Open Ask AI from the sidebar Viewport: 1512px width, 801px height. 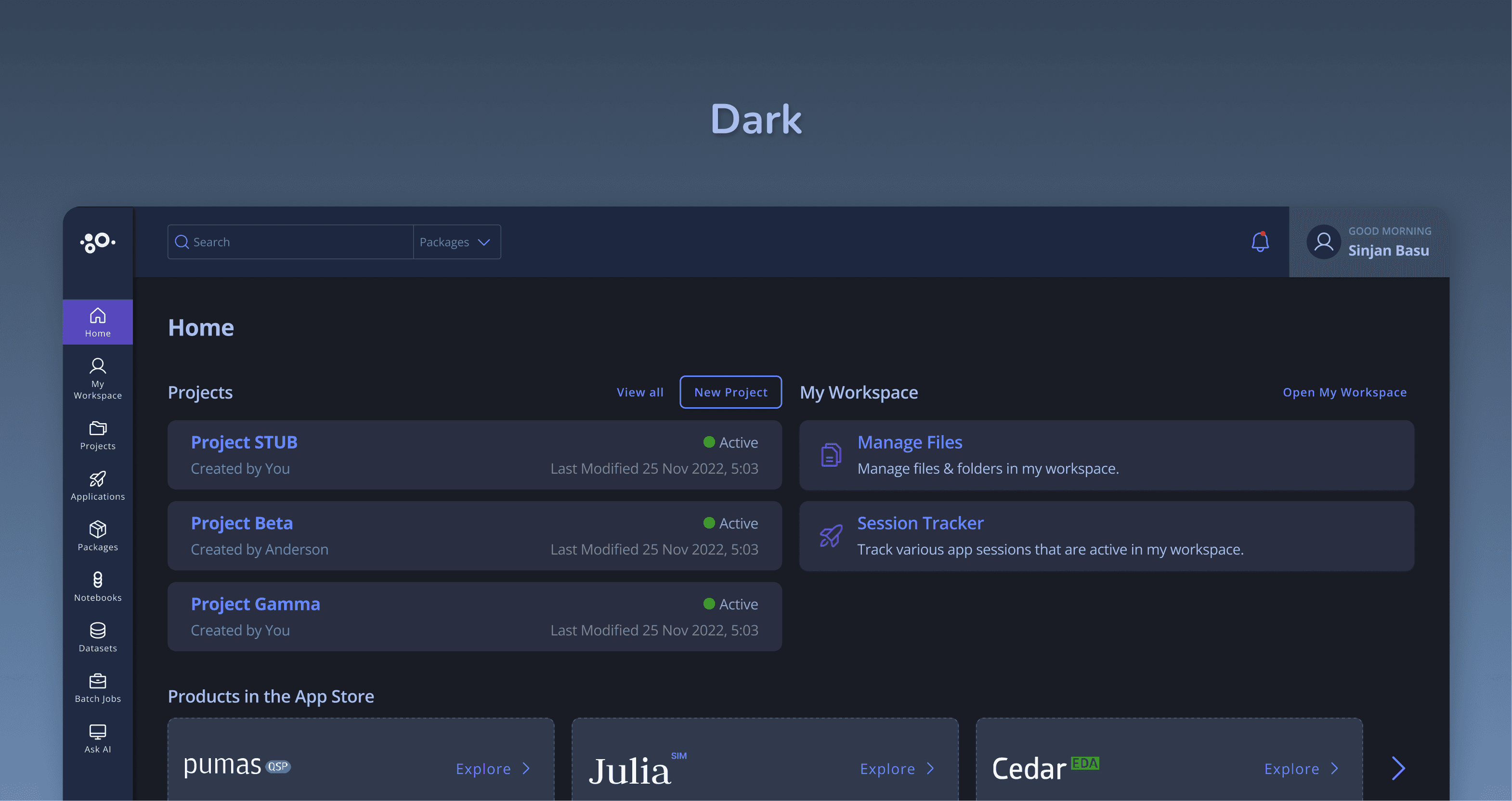pyautogui.click(x=97, y=737)
